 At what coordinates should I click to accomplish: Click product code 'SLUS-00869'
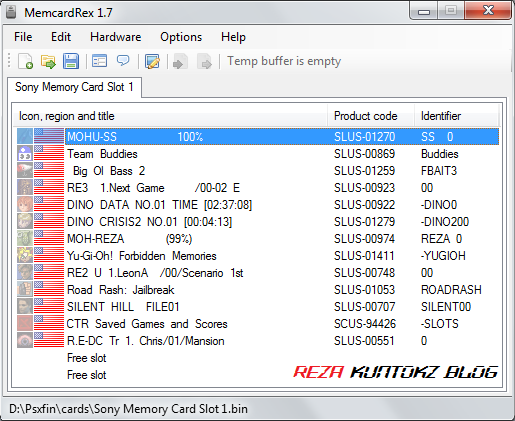tap(364, 154)
